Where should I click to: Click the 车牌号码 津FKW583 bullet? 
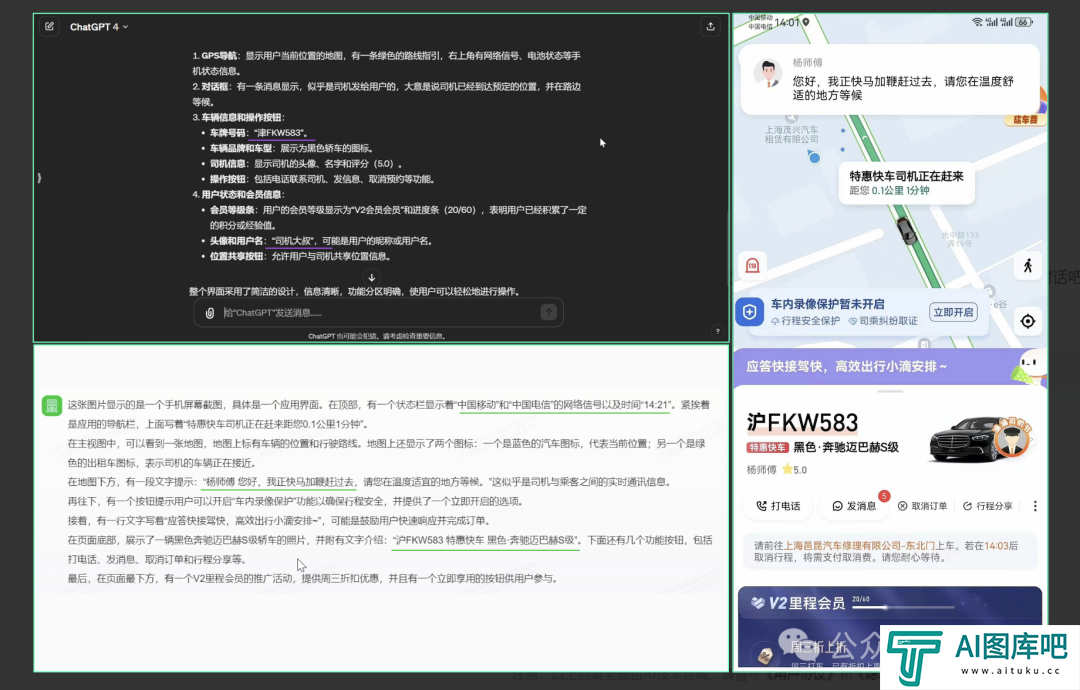click(x=259, y=133)
